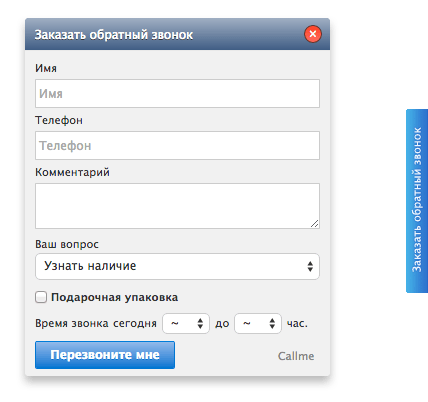Click the Комментарий field label
This screenshot has height=402, width=428.
pos(72,172)
